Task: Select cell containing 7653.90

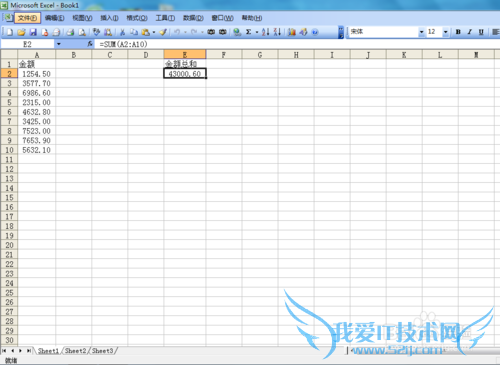Action: (x=37, y=140)
